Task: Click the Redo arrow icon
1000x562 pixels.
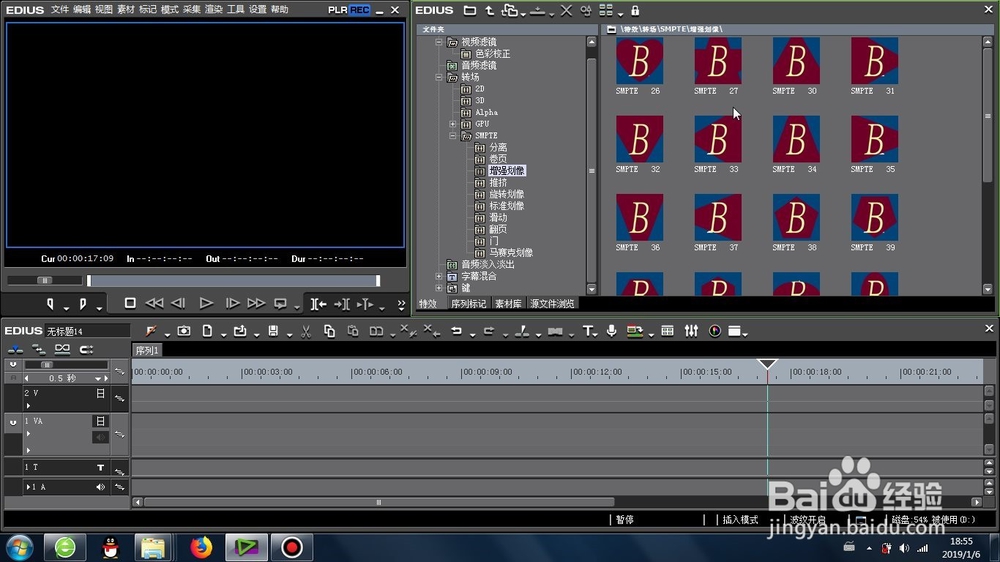Action: click(489, 330)
